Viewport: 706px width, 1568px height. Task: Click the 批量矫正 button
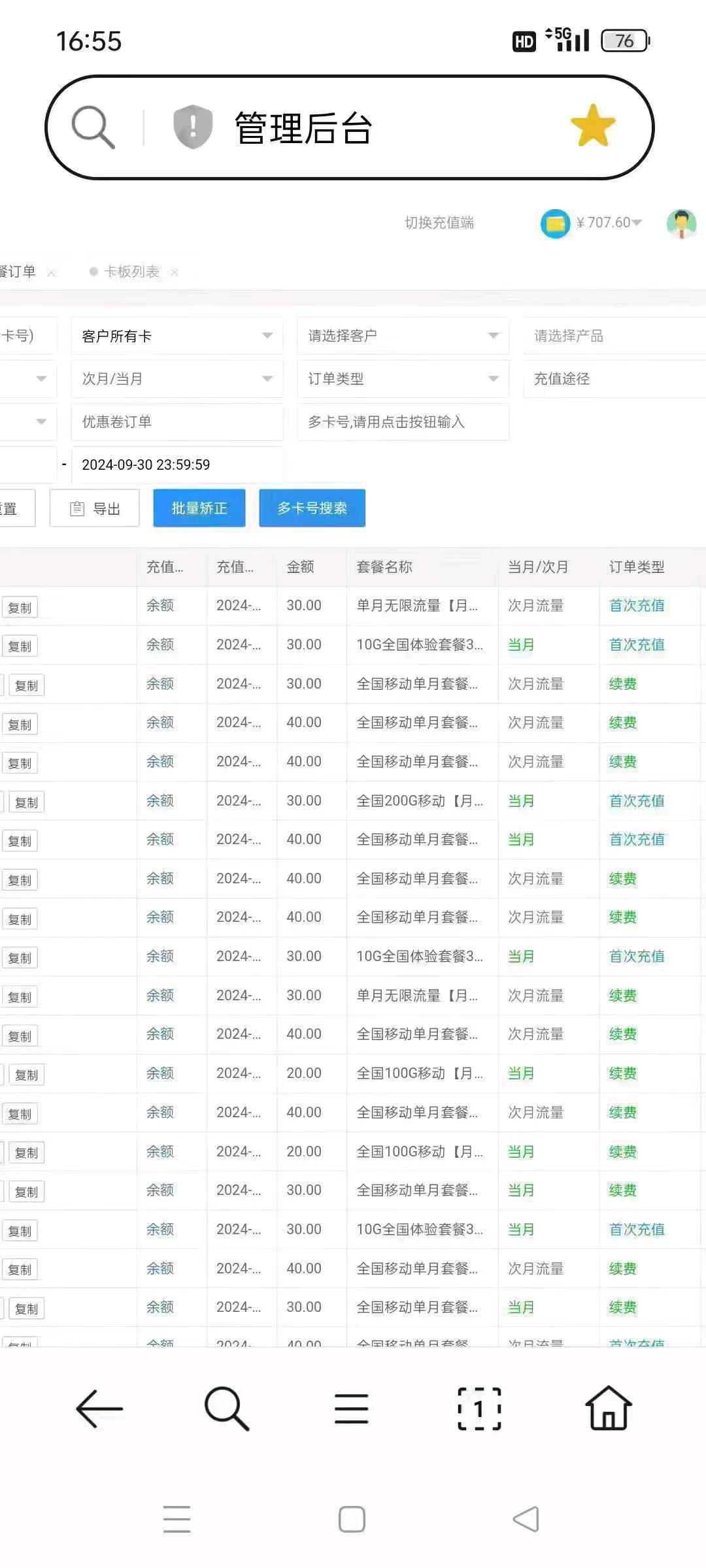coord(199,508)
